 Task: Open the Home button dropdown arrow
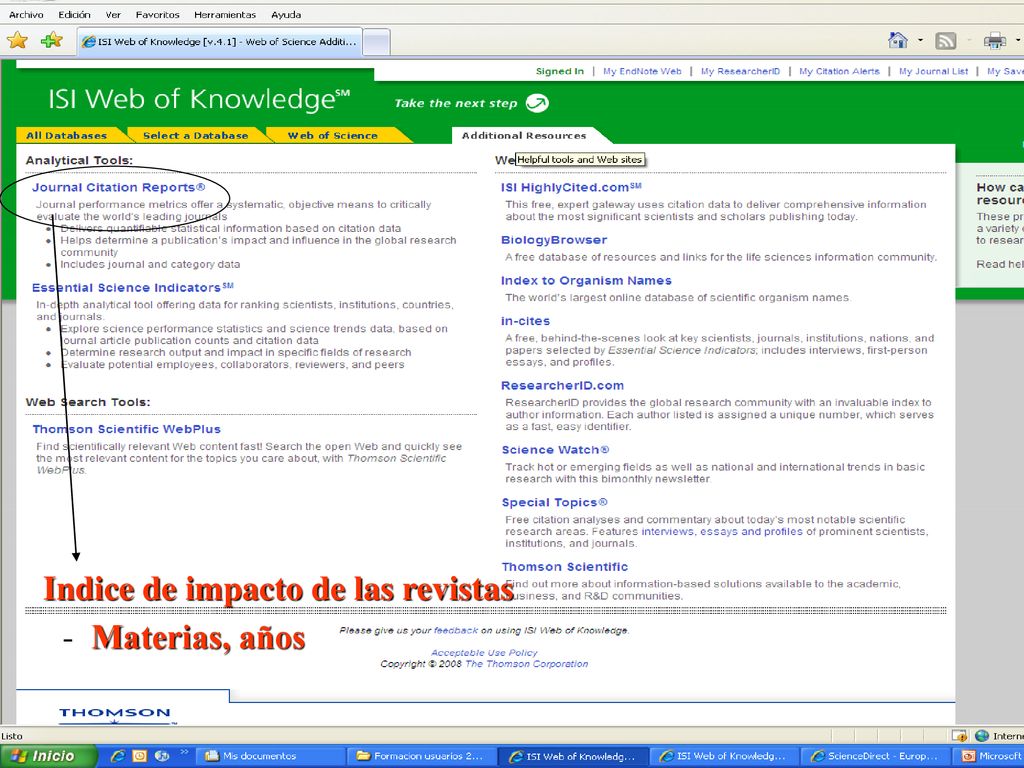920,40
